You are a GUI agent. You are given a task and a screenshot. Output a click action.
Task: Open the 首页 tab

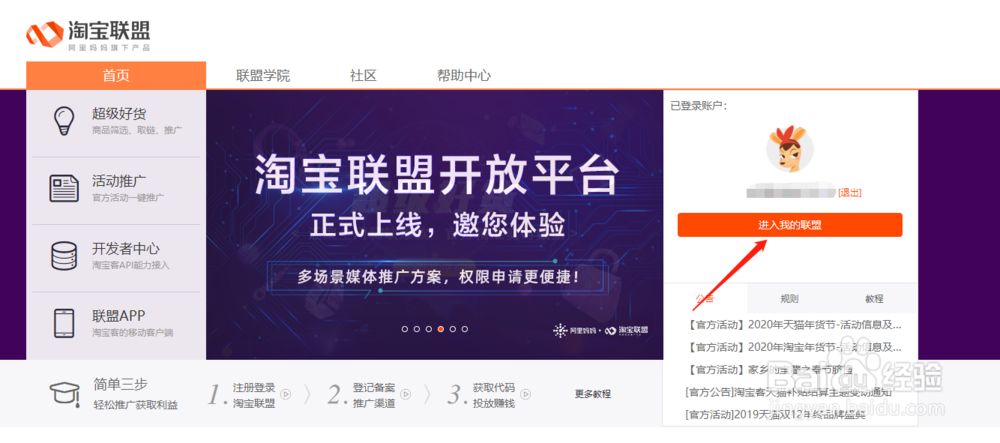(116, 75)
